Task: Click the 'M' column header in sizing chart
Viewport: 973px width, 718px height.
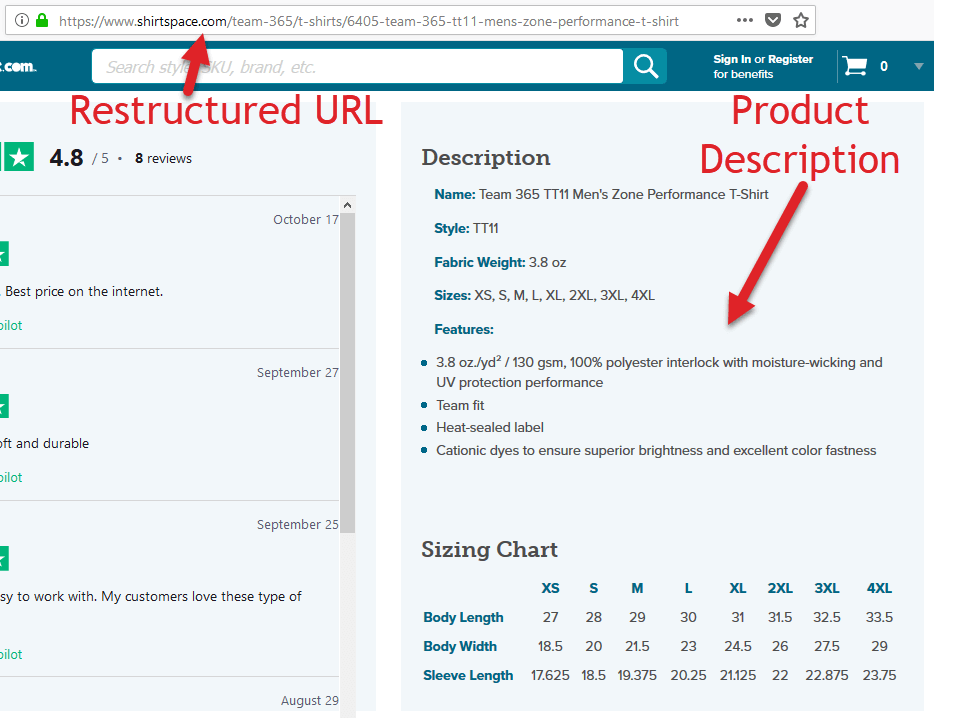Action: [x=637, y=588]
